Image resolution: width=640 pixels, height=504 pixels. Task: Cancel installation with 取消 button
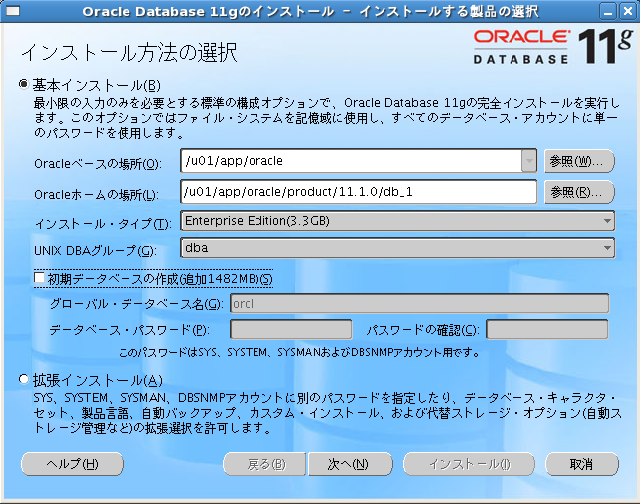tap(582, 464)
